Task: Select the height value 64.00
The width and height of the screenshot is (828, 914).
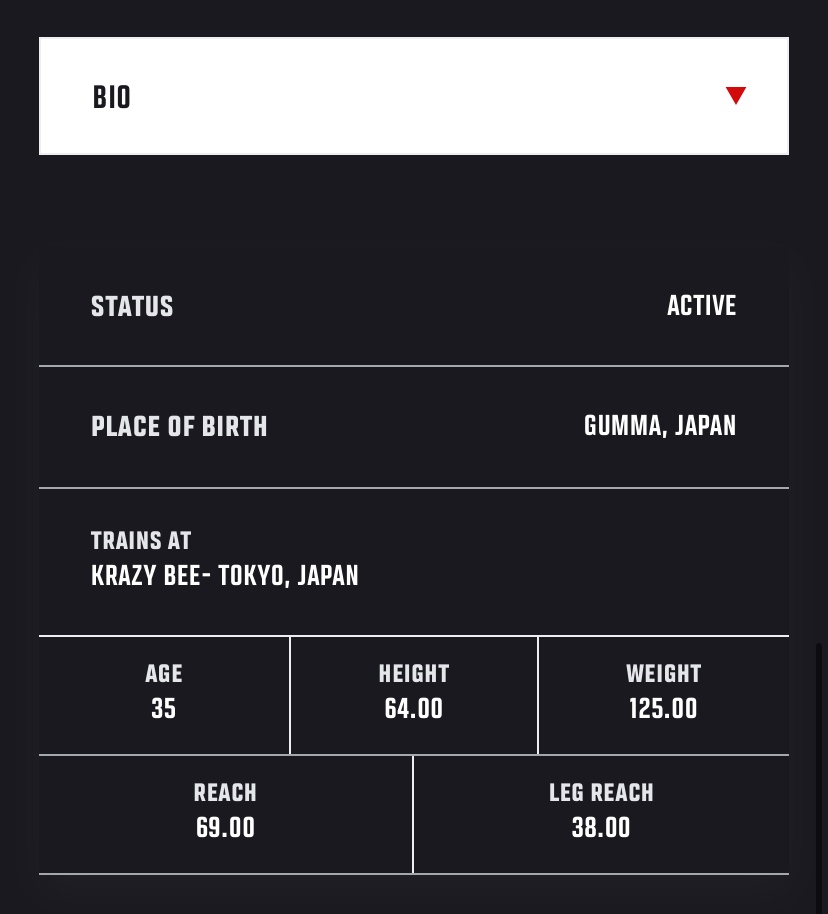Action: click(414, 709)
